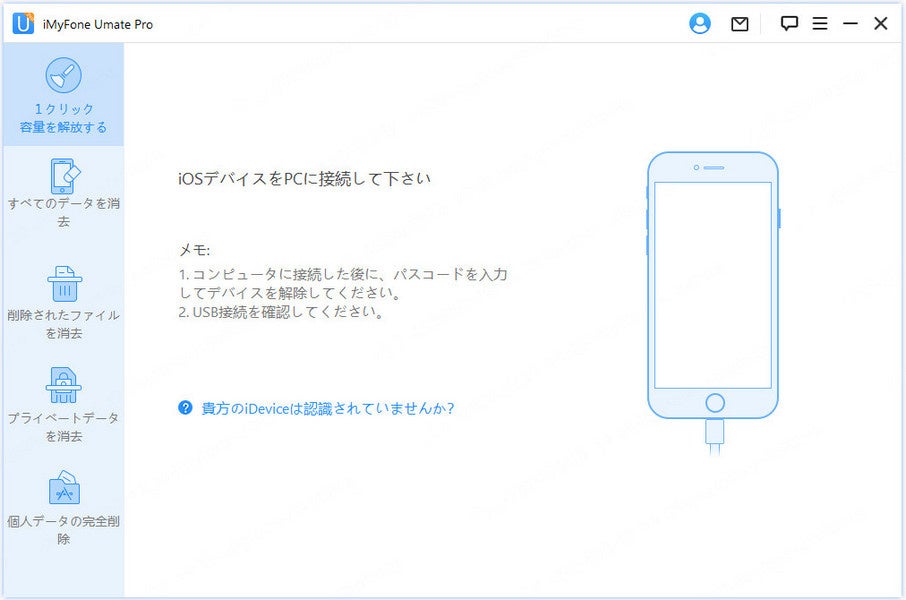Open the mail envelope icon

coord(740,24)
